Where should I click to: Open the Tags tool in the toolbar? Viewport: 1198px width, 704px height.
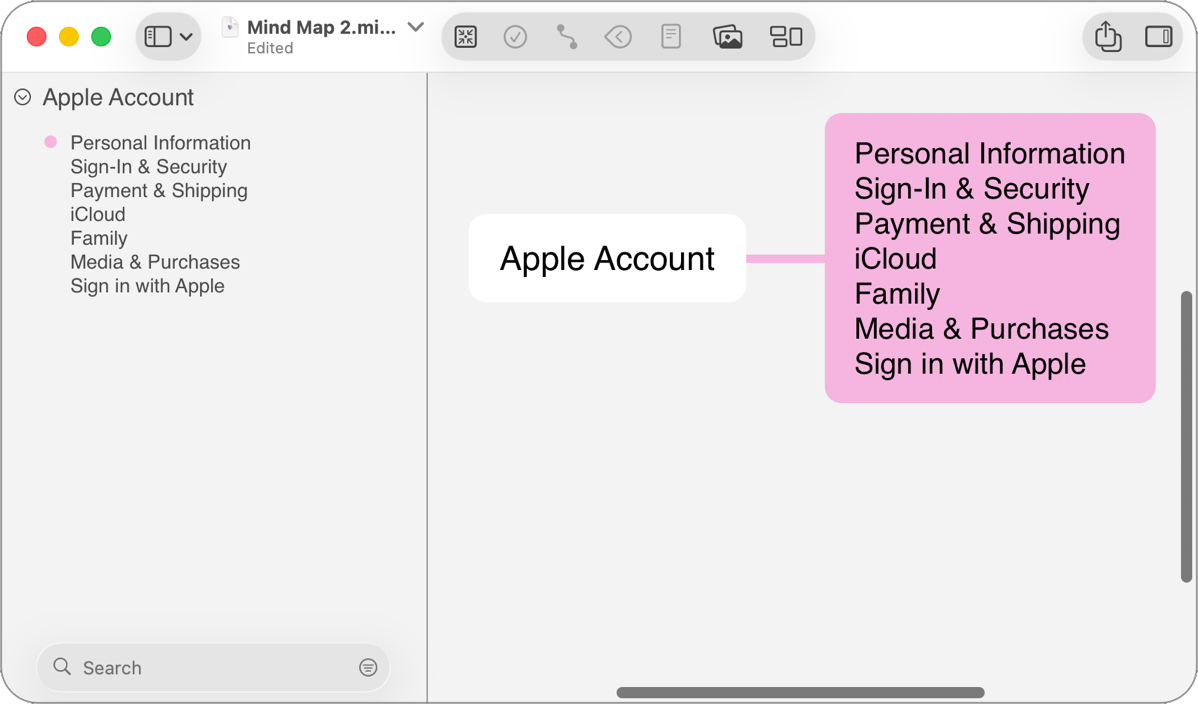coord(618,36)
